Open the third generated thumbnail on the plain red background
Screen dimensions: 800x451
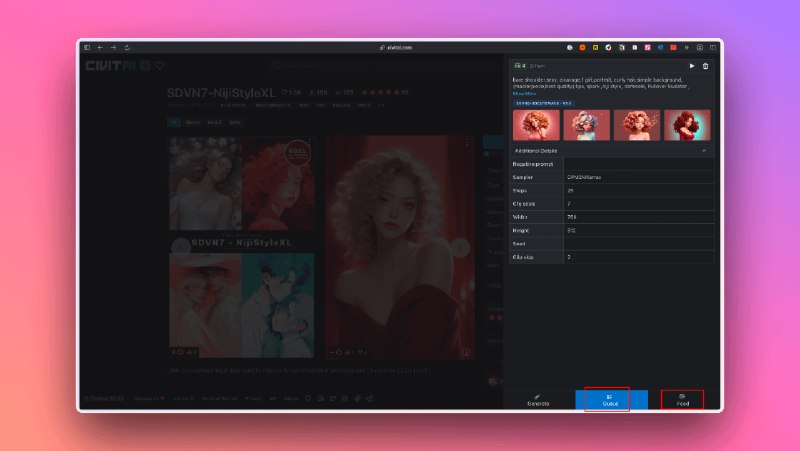(x=637, y=125)
